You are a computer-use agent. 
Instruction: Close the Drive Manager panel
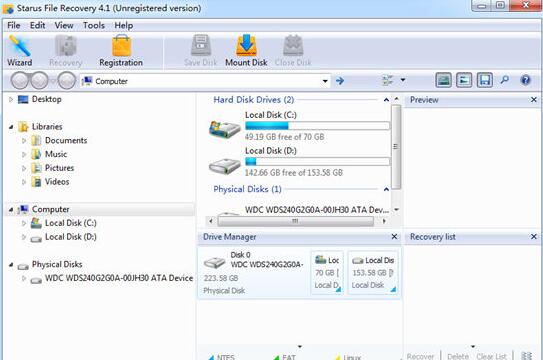pyautogui.click(x=394, y=237)
